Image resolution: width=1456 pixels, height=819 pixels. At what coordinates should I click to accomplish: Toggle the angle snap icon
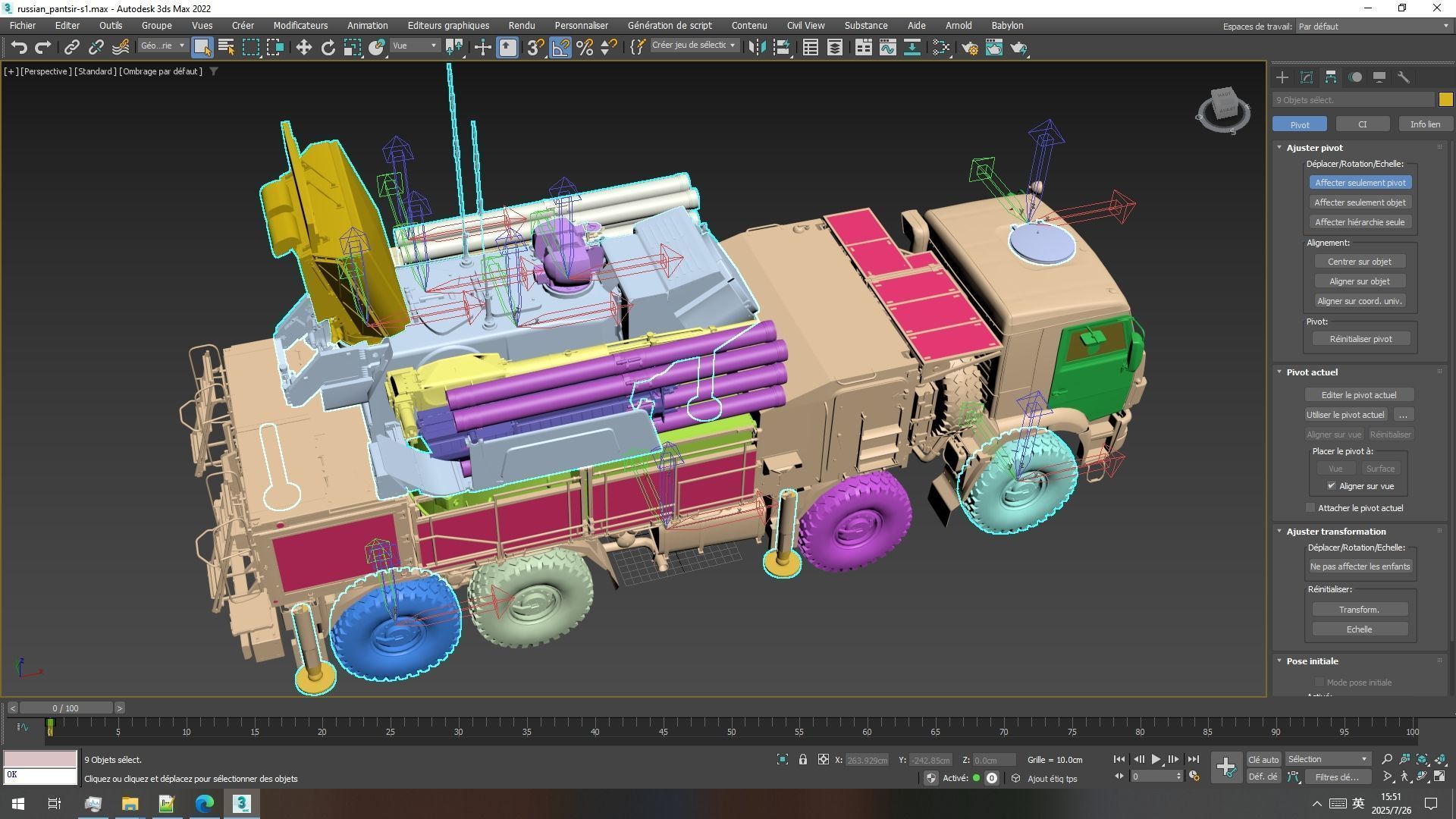(560, 47)
